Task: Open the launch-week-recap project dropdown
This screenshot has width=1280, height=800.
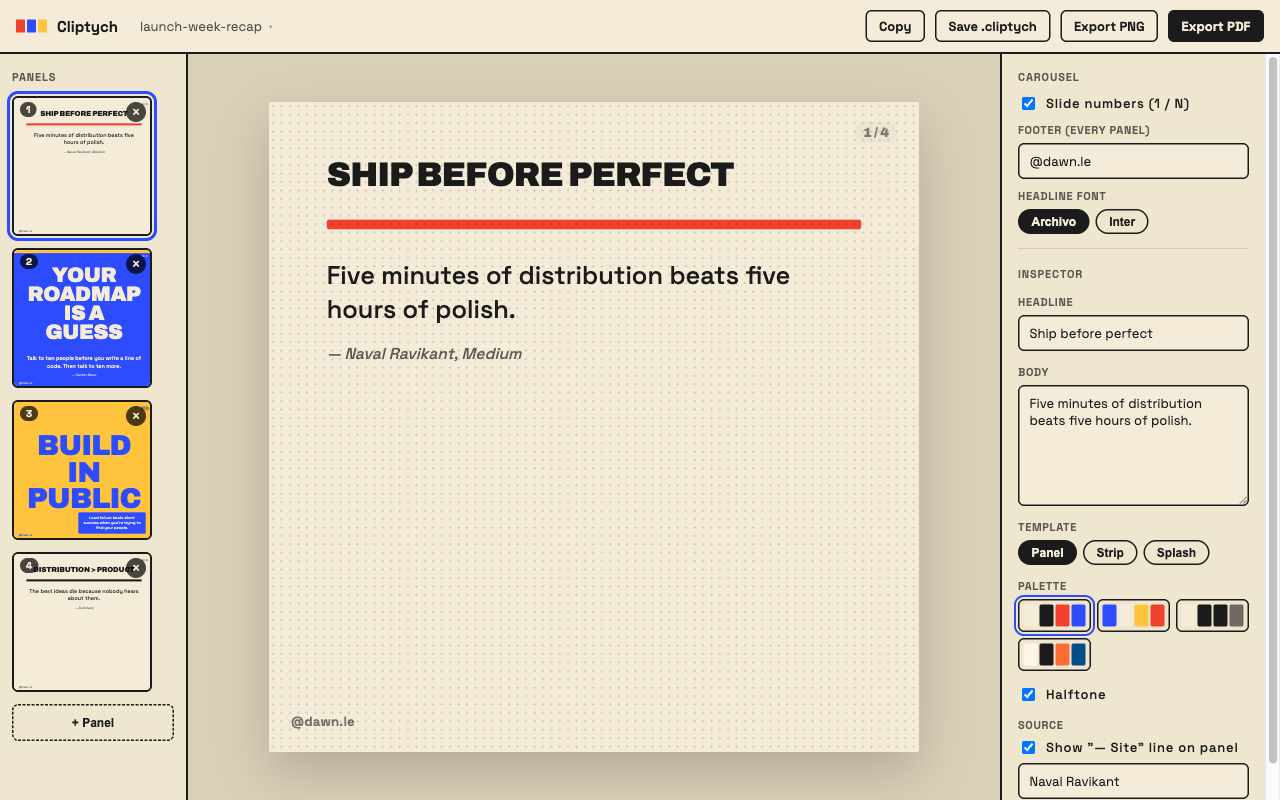Action: click(206, 26)
